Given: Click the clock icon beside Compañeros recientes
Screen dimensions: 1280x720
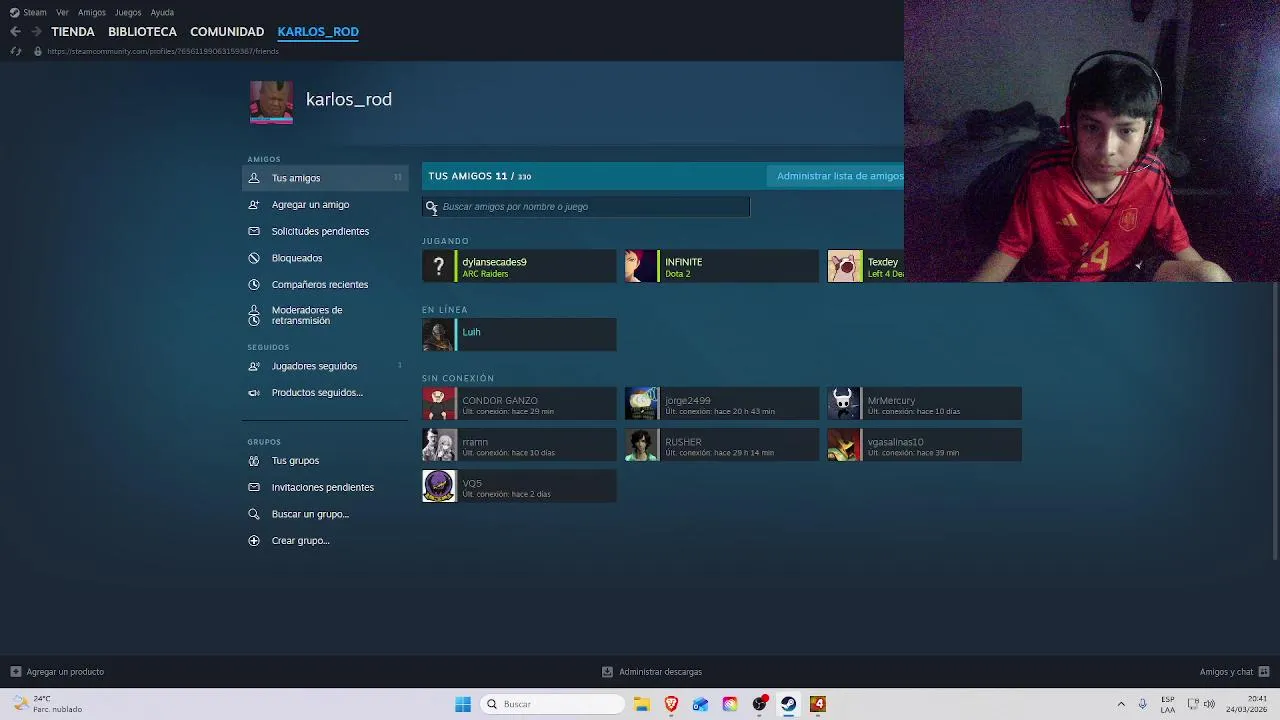Looking at the screenshot, I should (254, 284).
